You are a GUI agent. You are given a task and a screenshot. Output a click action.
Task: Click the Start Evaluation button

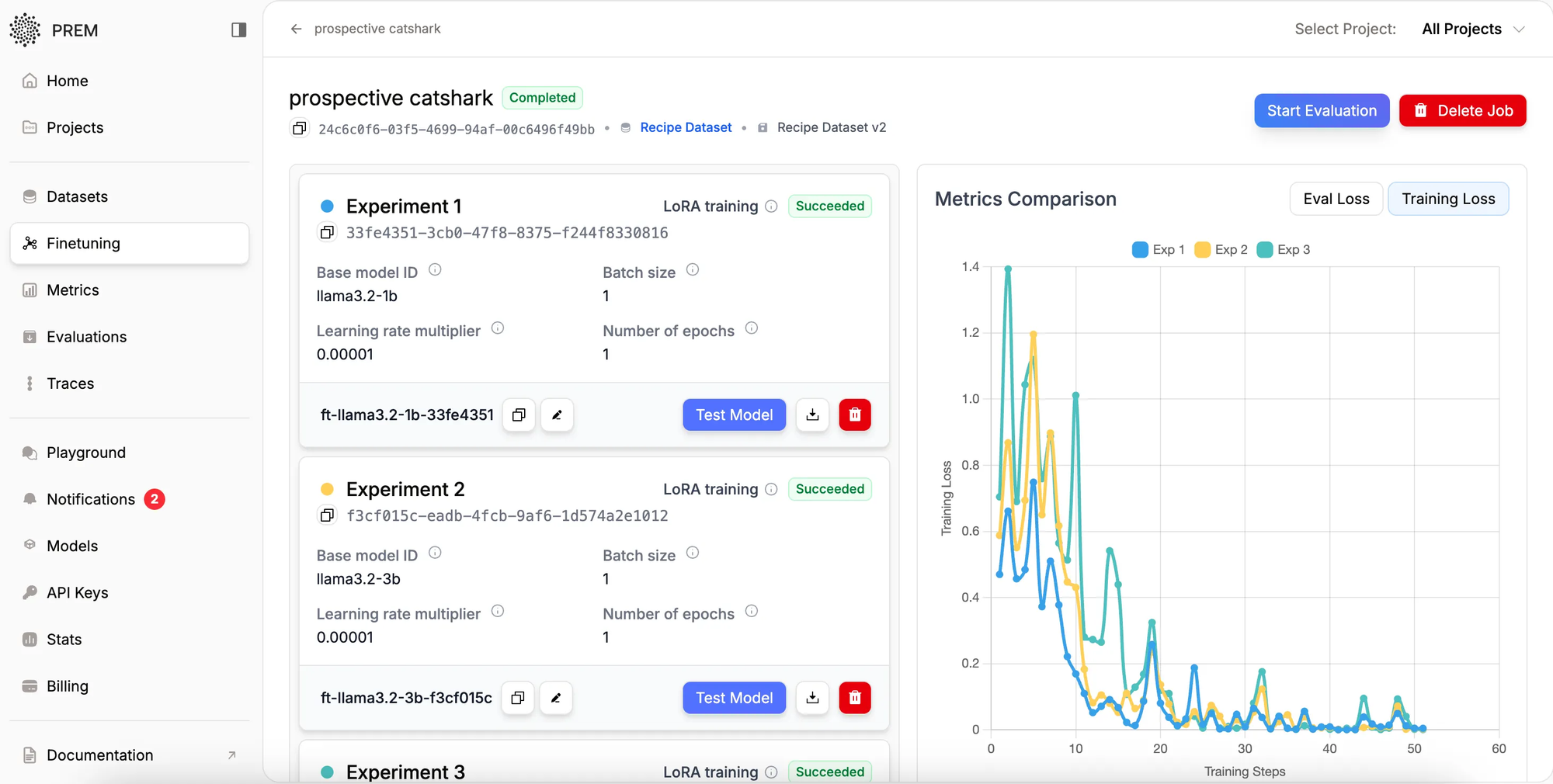tap(1321, 110)
